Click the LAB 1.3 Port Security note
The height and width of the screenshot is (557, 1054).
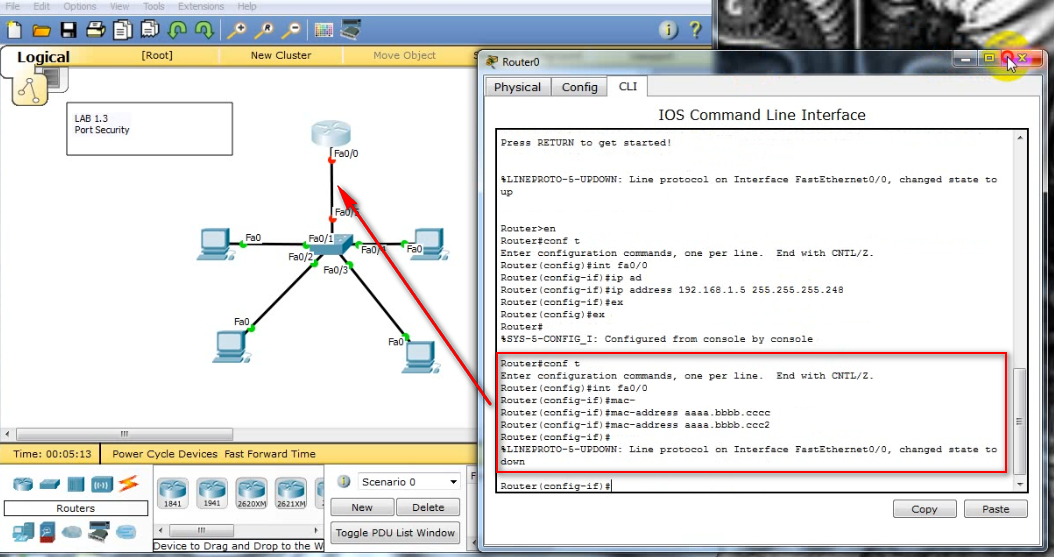pyautogui.click(x=149, y=128)
